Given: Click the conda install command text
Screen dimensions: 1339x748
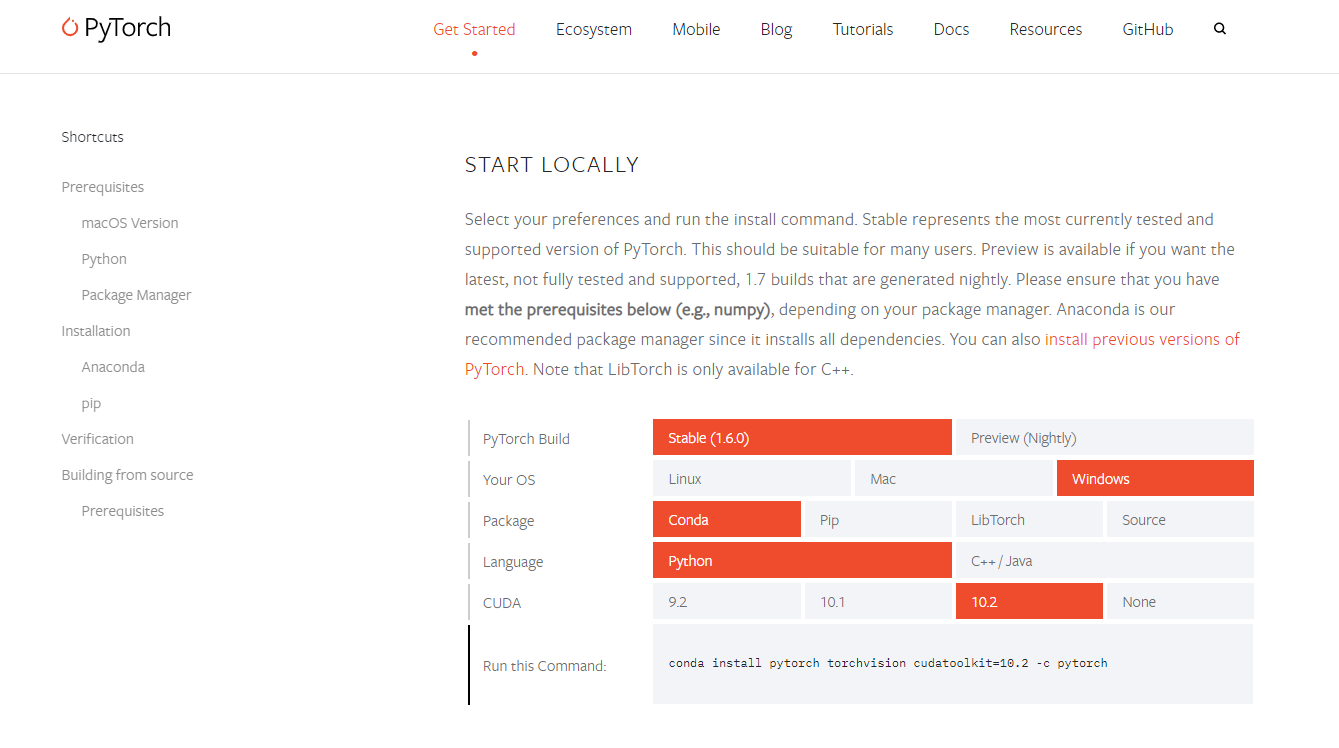Looking at the screenshot, I should 888,663.
